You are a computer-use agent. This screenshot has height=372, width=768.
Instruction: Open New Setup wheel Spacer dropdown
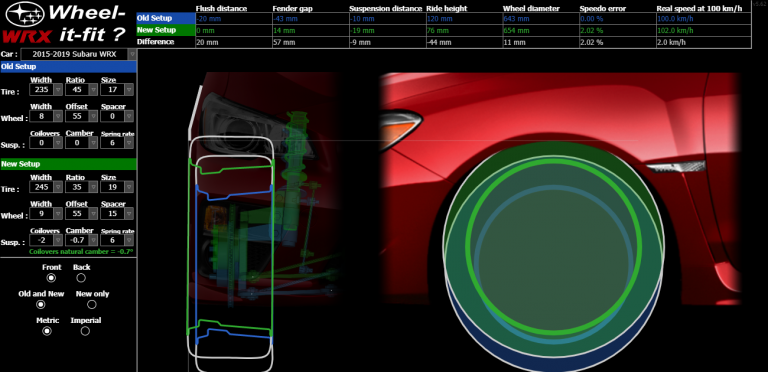pyautogui.click(x=117, y=214)
